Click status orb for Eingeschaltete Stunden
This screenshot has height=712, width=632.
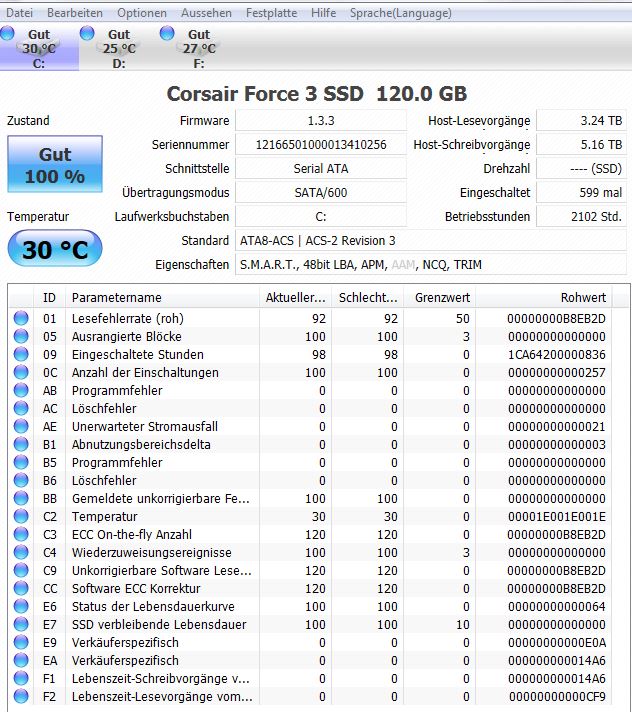tap(21, 354)
